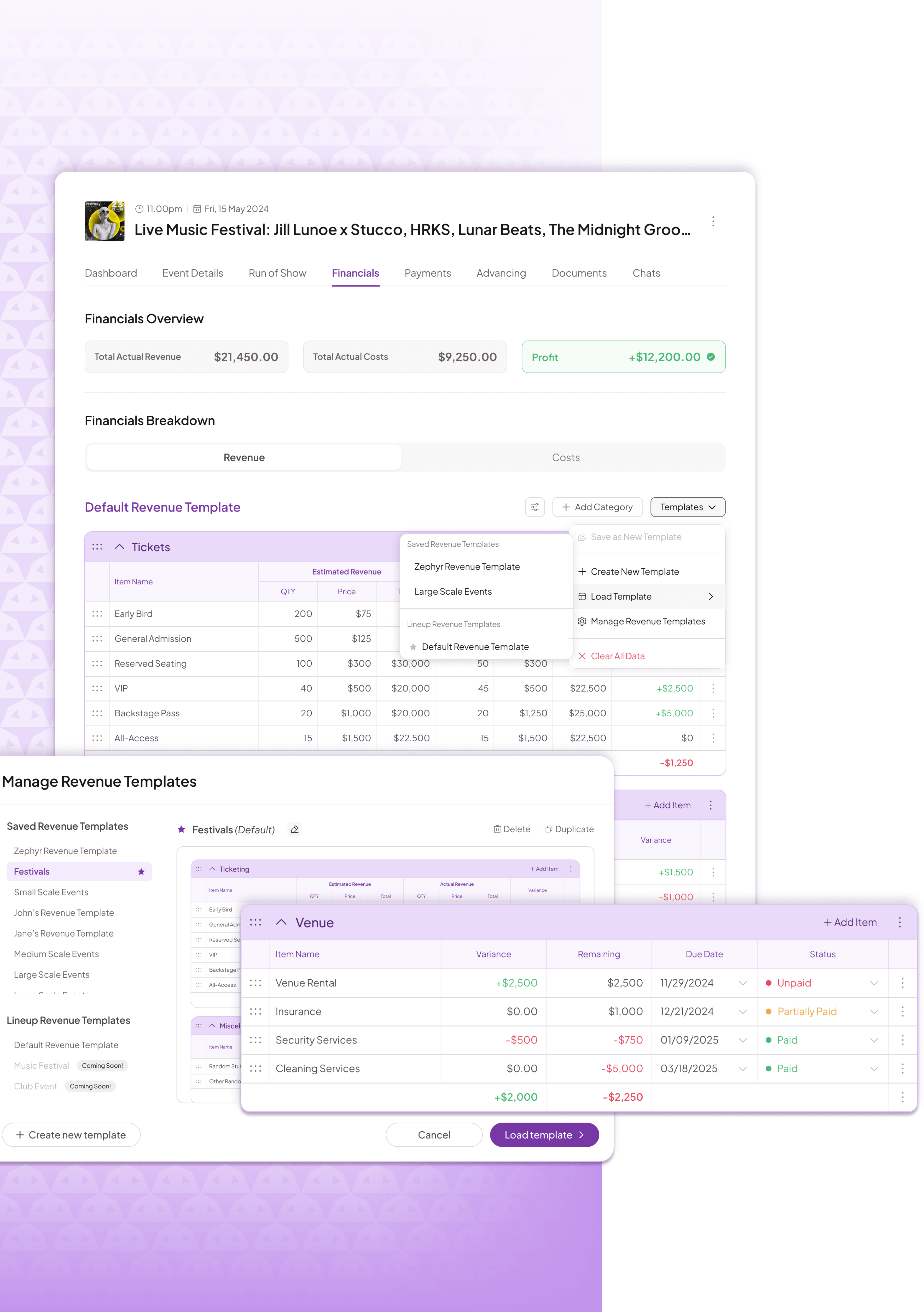Click Create new template button
The width and height of the screenshot is (924, 1312).
(x=71, y=1135)
